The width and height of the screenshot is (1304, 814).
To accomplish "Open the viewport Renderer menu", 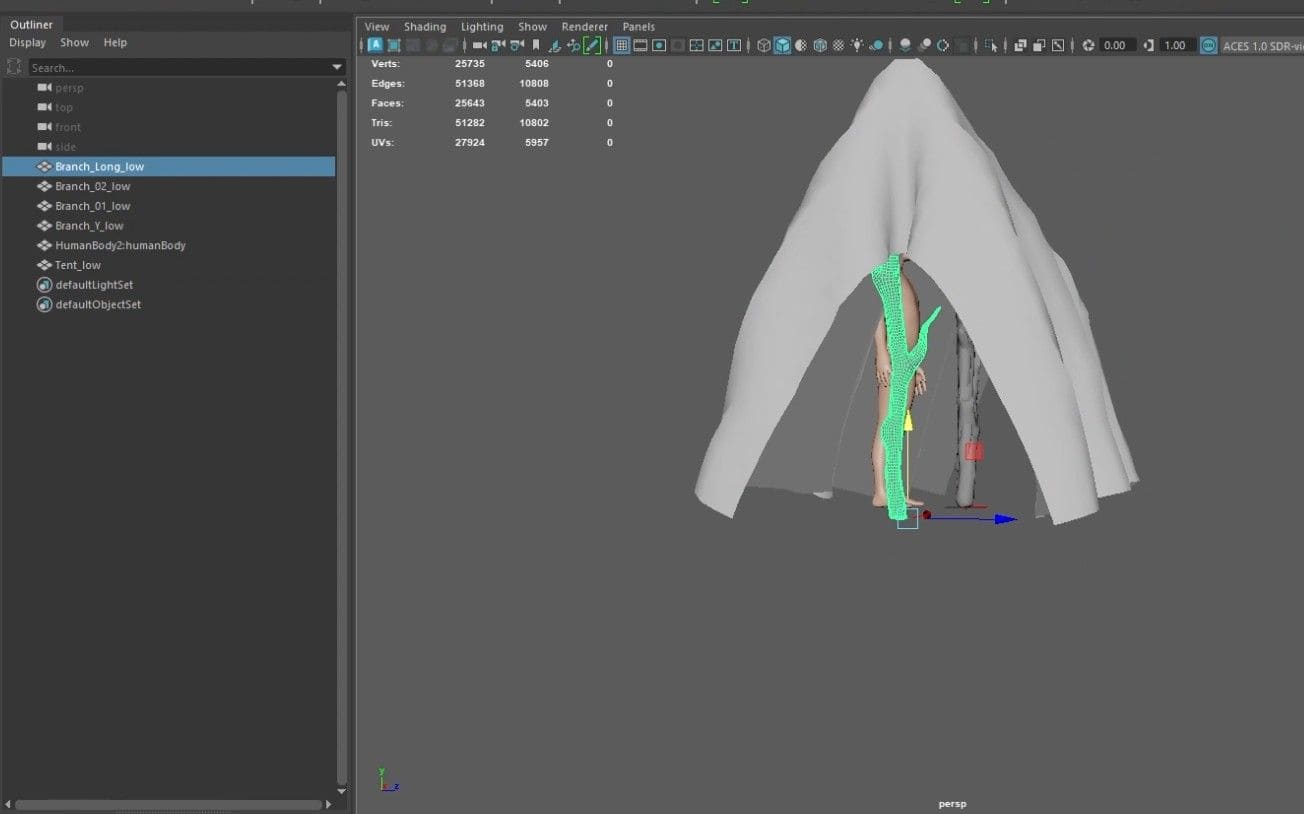I will (x=584, y=27).
